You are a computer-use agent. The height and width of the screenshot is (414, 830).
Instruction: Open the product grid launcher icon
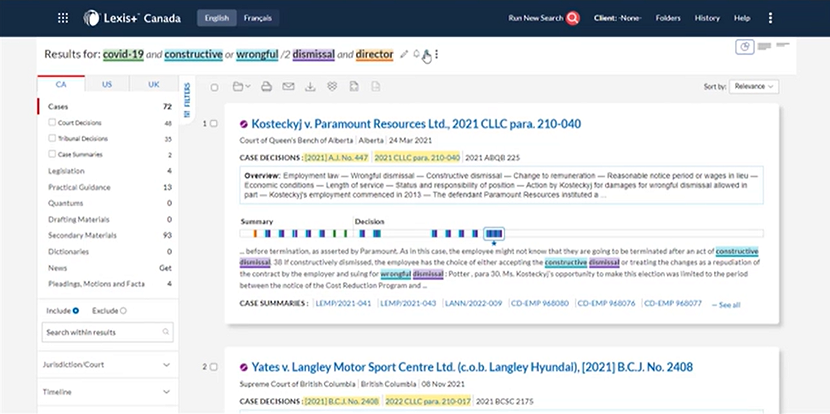(63, 18)
